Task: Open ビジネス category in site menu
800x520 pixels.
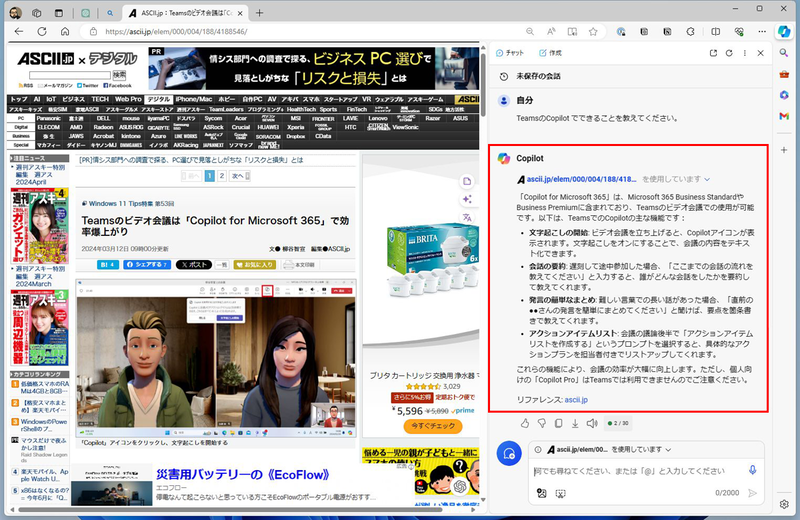Action: [x=73, y=100]
